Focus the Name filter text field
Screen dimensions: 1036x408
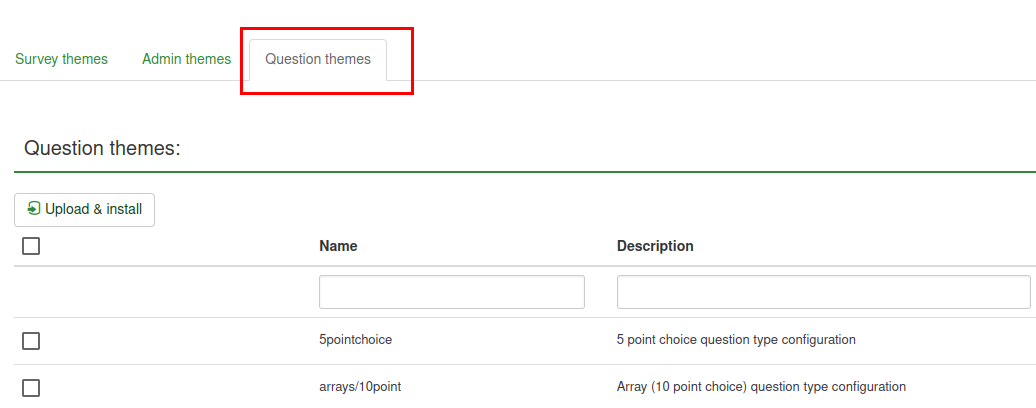pos(451,292)
